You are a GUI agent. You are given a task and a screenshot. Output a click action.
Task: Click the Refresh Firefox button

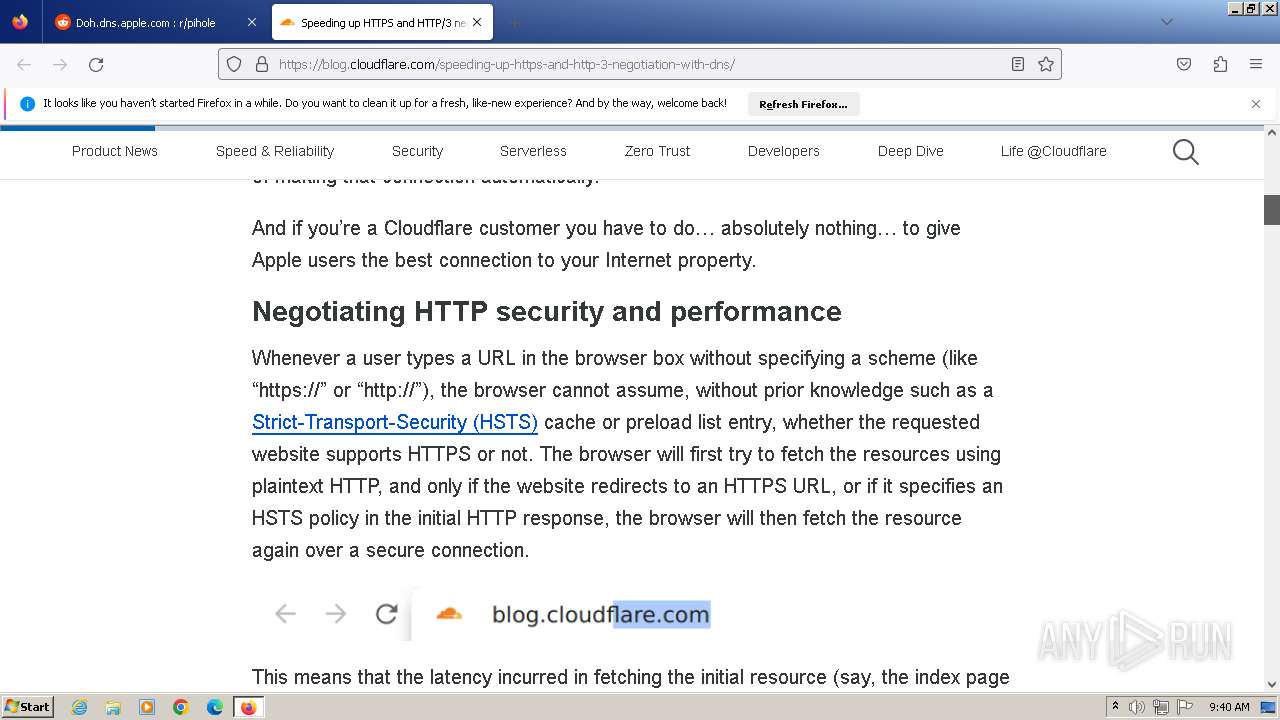click(803, 104)
